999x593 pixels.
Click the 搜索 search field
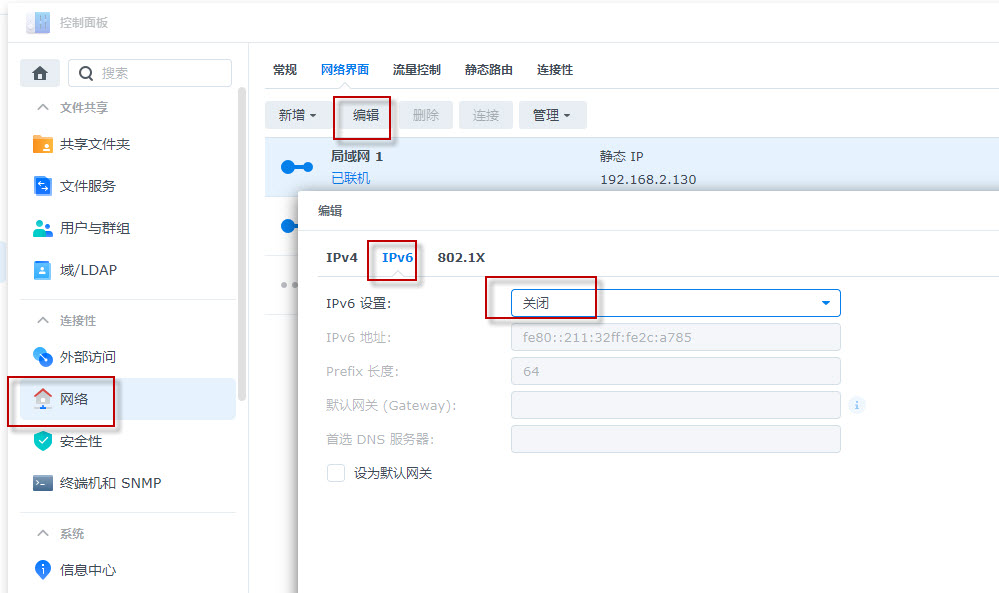tap(150, 73)
